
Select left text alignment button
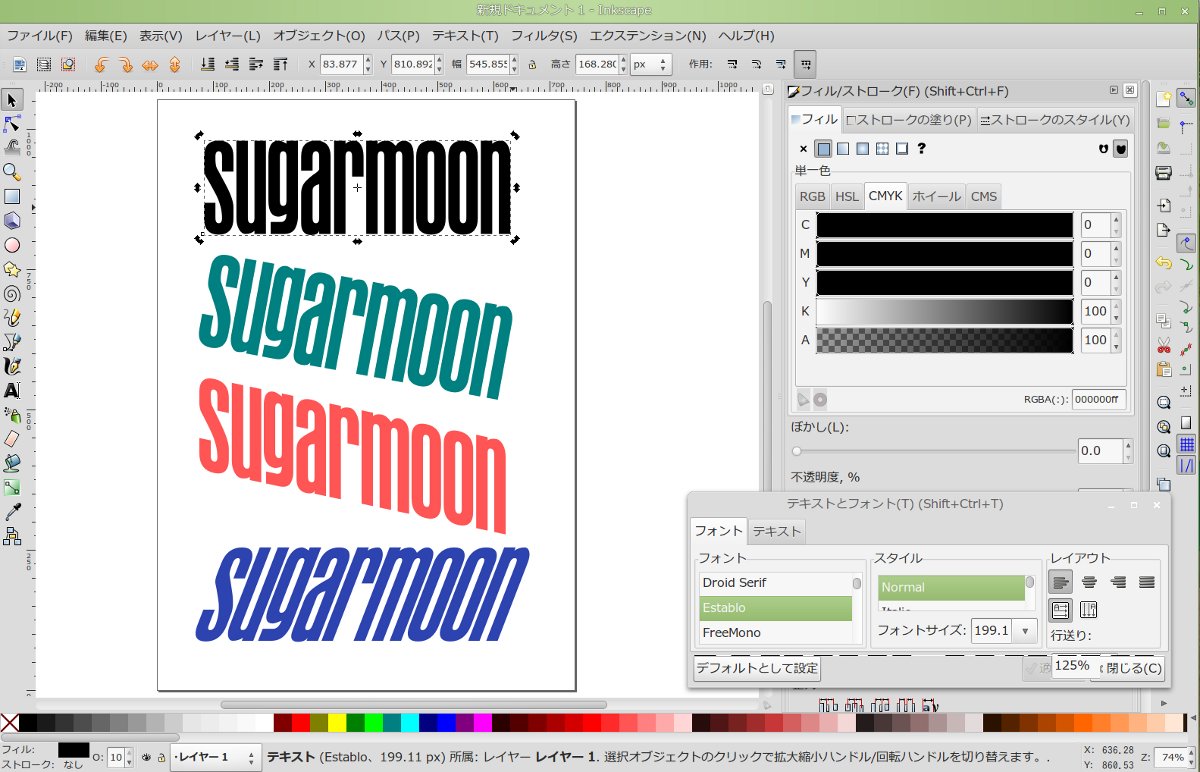click(1061, 581)
